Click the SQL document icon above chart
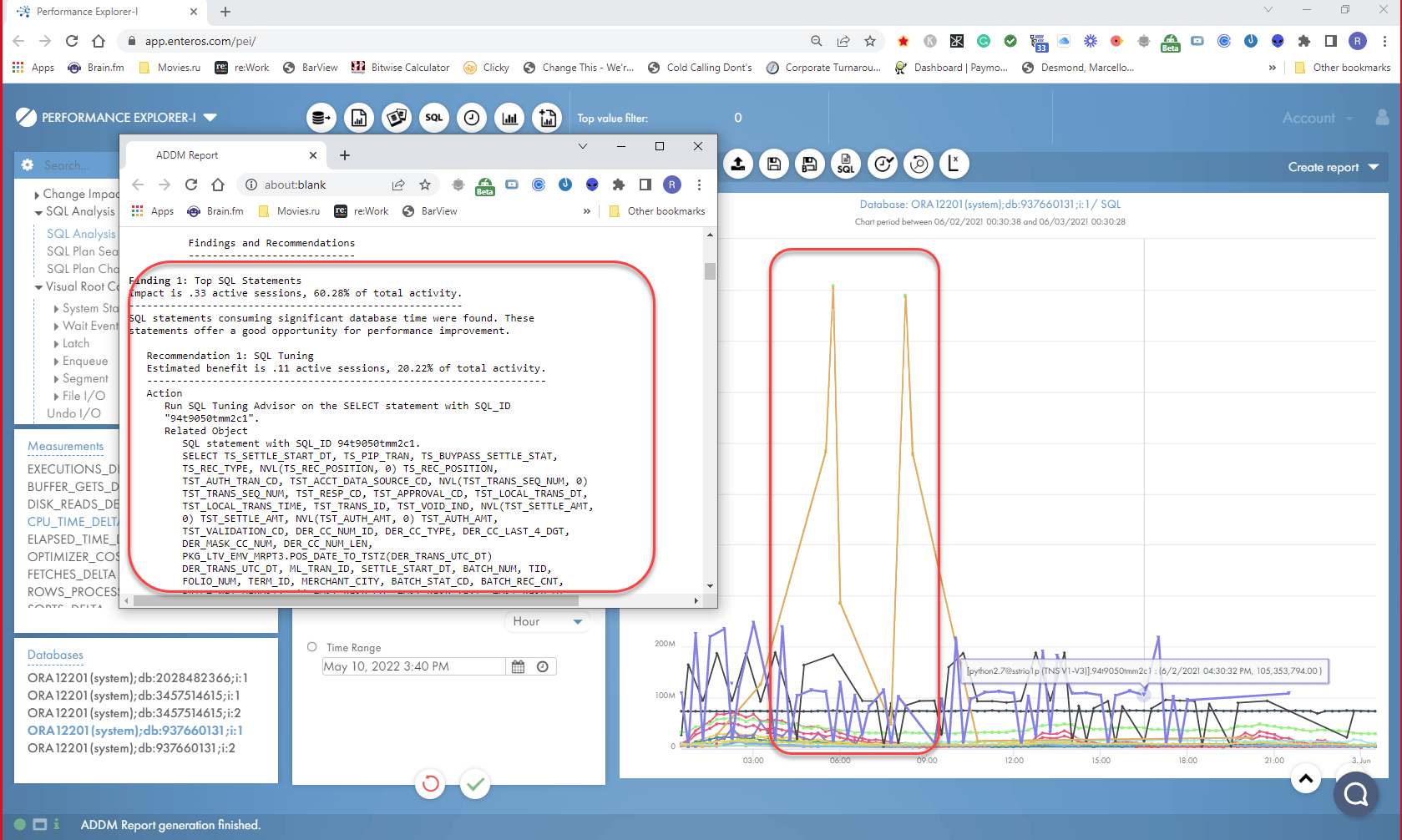This screenshot has width=1402, height=840. click(846, 164)
